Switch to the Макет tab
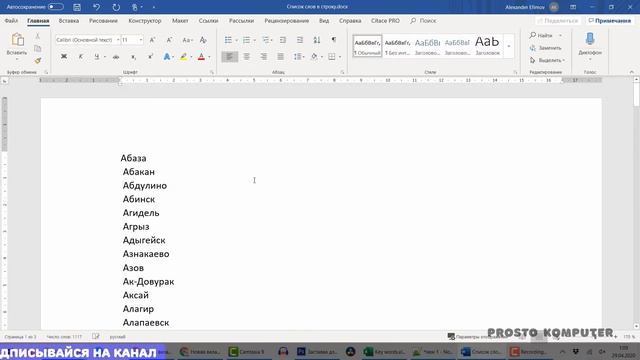 pyautogui.click(x=180, y=20)
